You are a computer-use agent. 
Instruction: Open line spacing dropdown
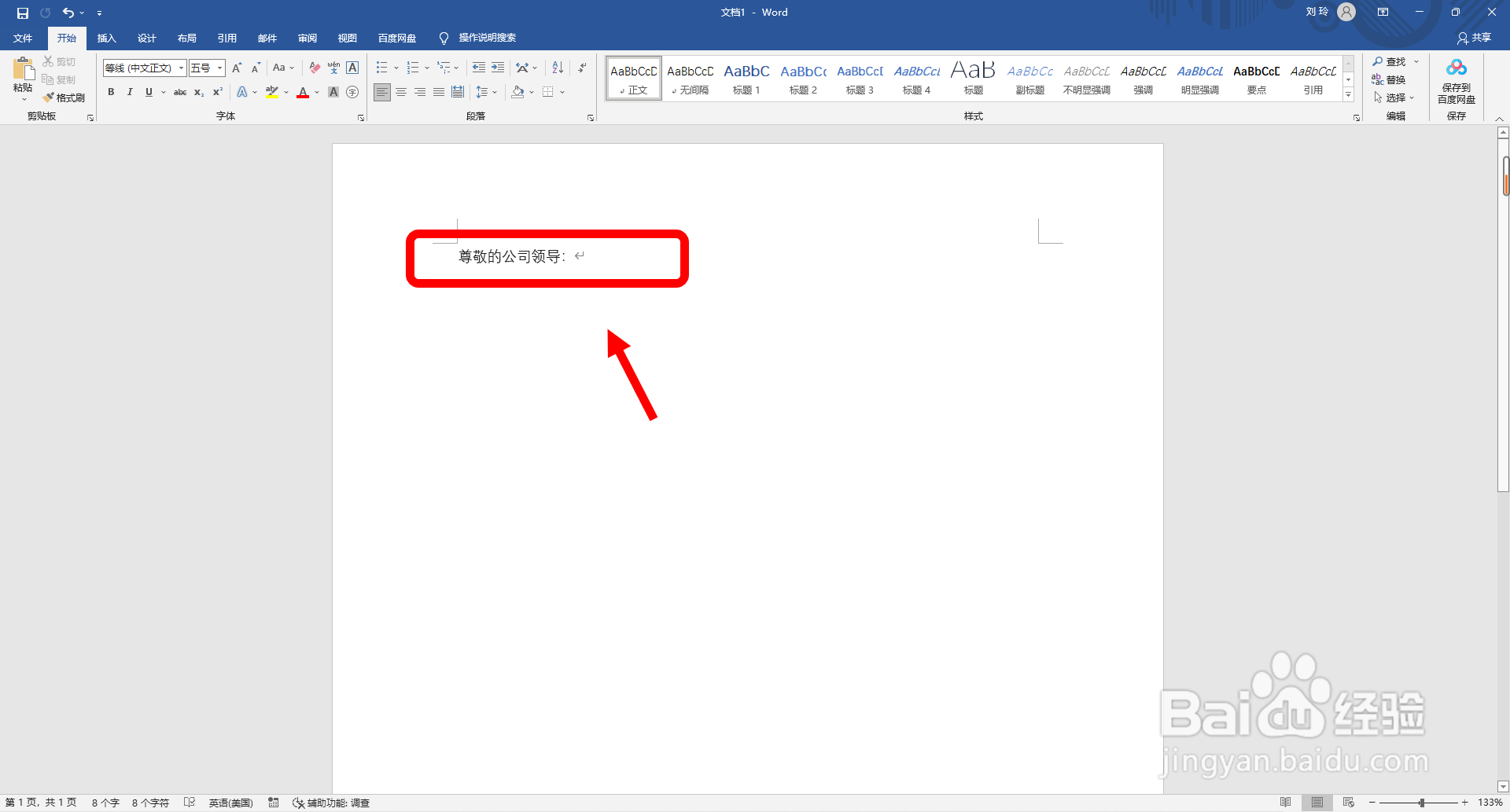487,92
